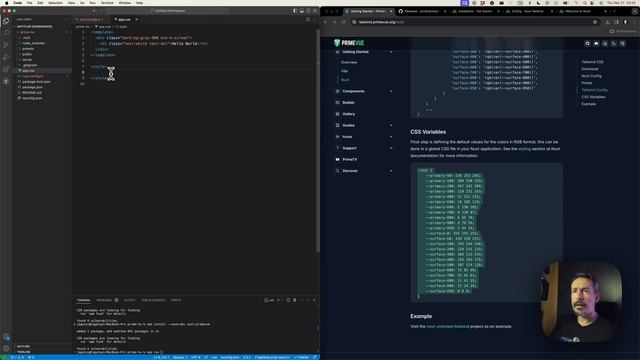
Task: Bookmark the page with the star icon
Action: [x=595, y=22]
